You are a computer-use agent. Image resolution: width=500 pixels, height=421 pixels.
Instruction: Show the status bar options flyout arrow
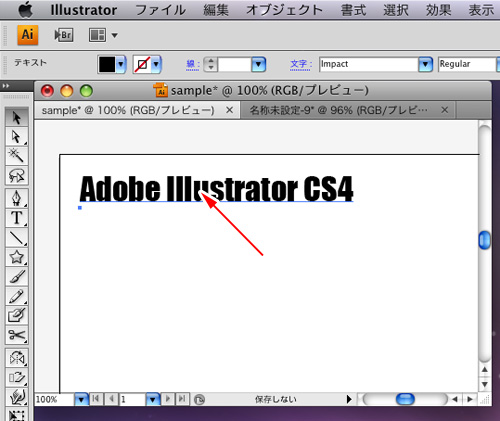[349, 399]
